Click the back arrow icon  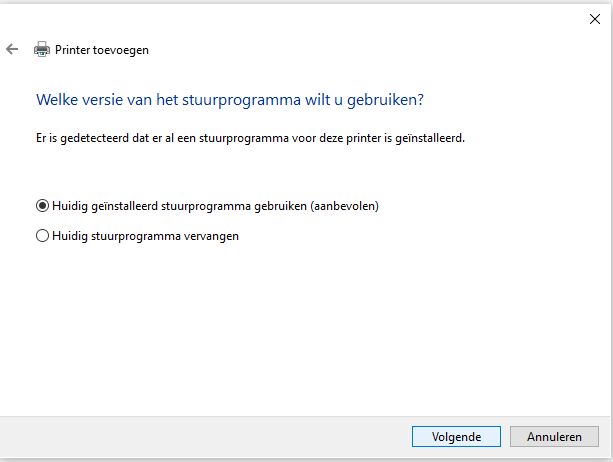[x=12, y=49]
